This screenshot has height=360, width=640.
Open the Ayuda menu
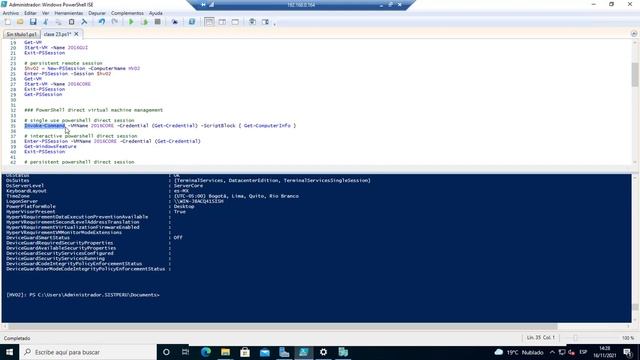tap(156, 13)
